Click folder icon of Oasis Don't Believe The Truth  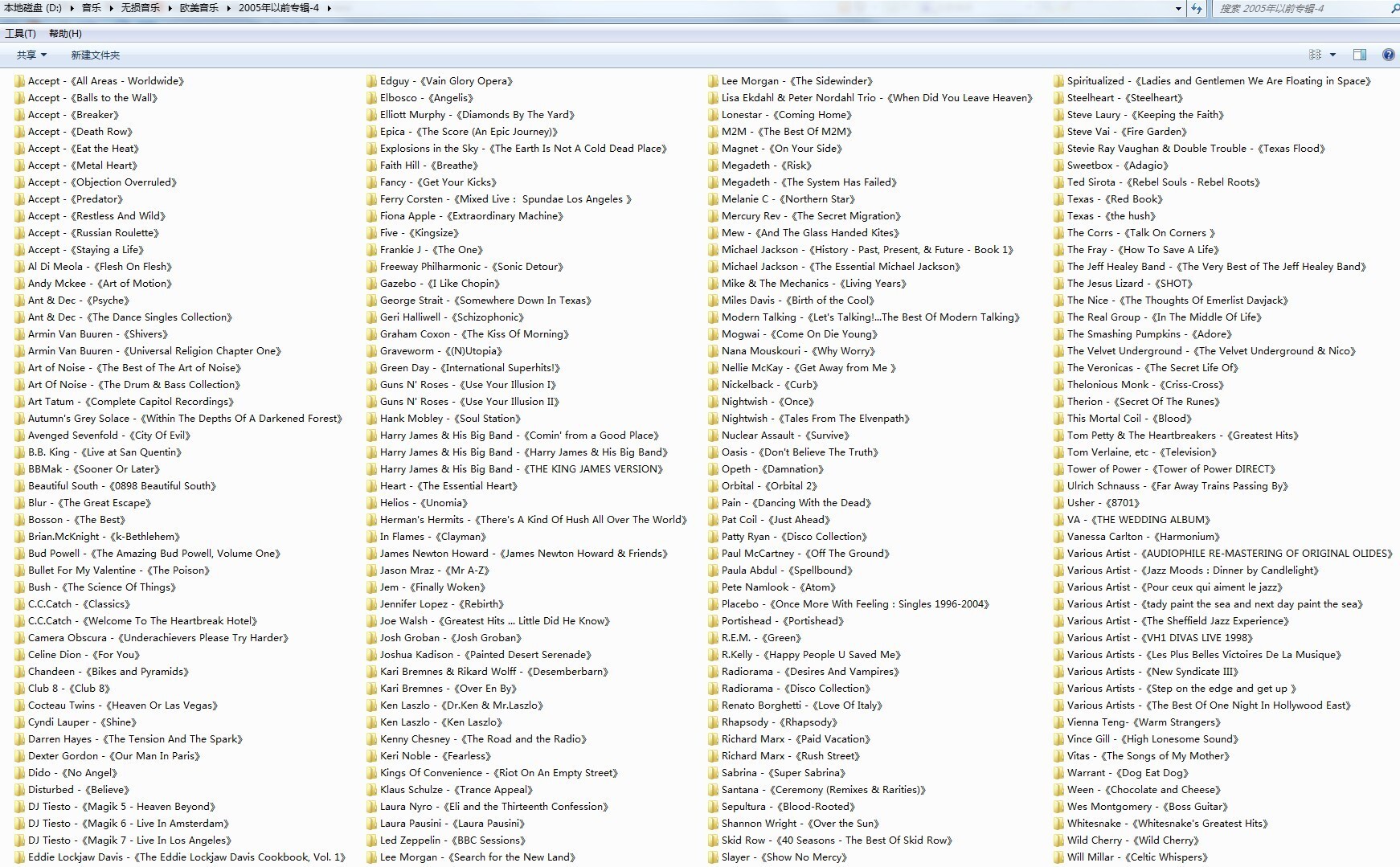click(x=713, y=452)
